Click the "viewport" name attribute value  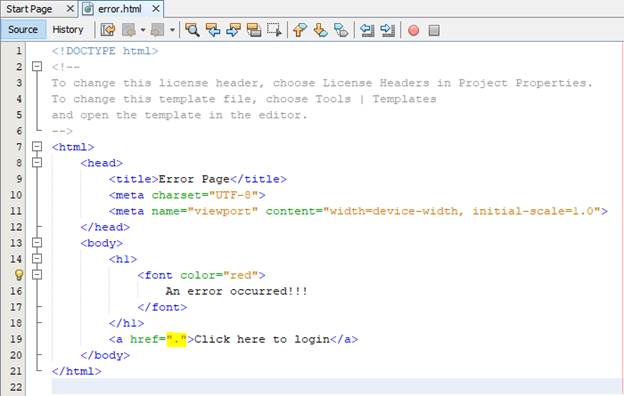pyautogui.click(x=223, y=211)
